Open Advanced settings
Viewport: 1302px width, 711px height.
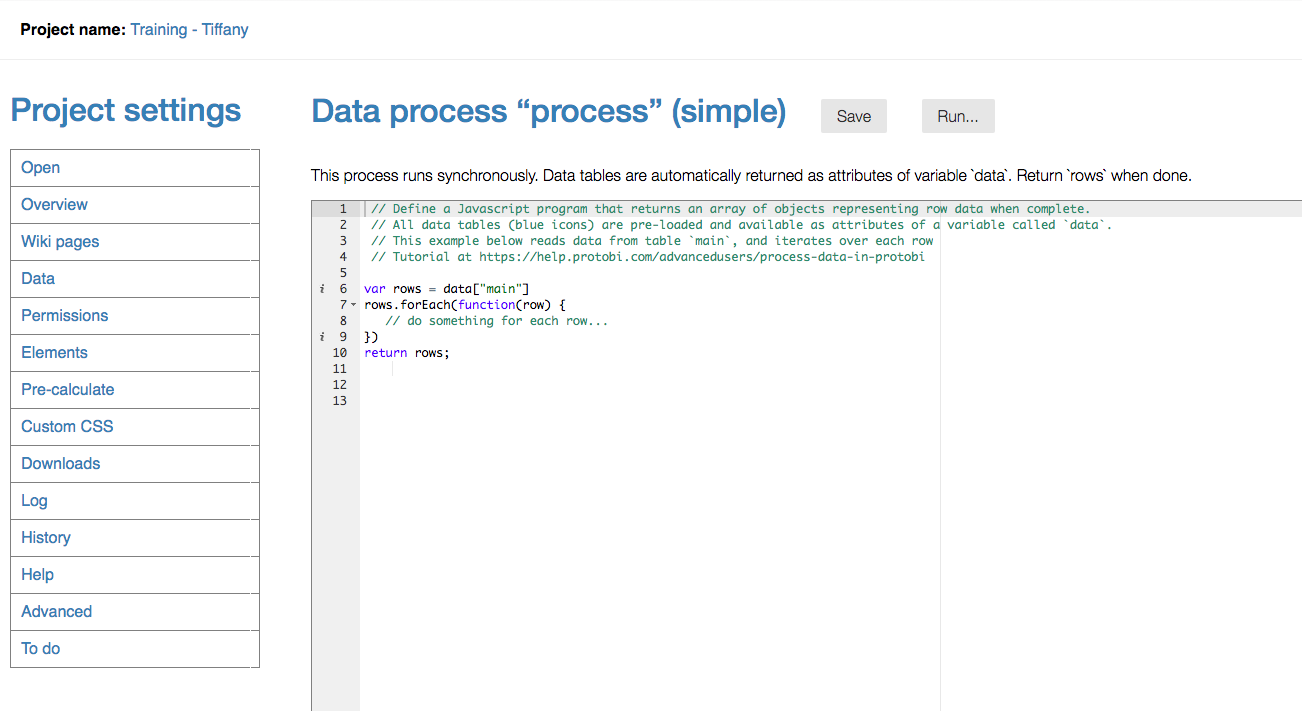click(x=56, y=611)
